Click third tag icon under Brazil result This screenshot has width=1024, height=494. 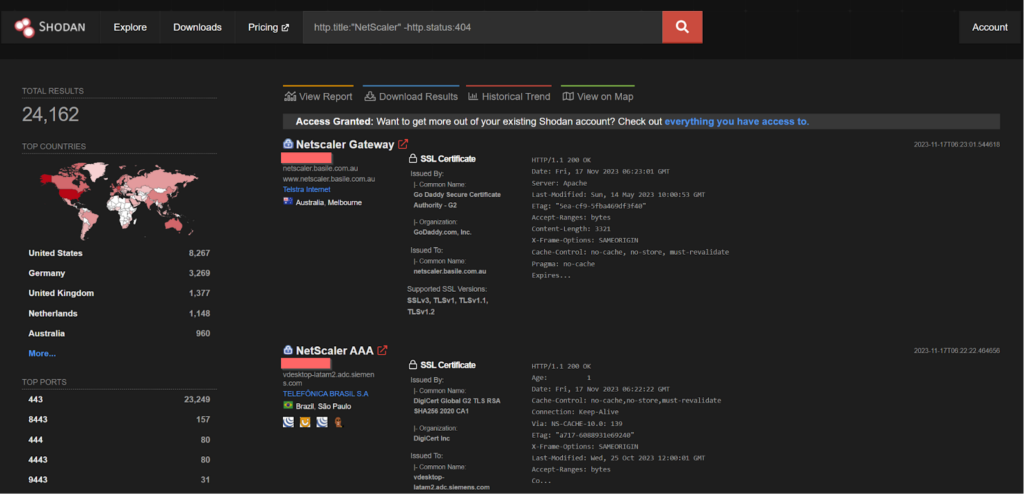pos(321,422)
